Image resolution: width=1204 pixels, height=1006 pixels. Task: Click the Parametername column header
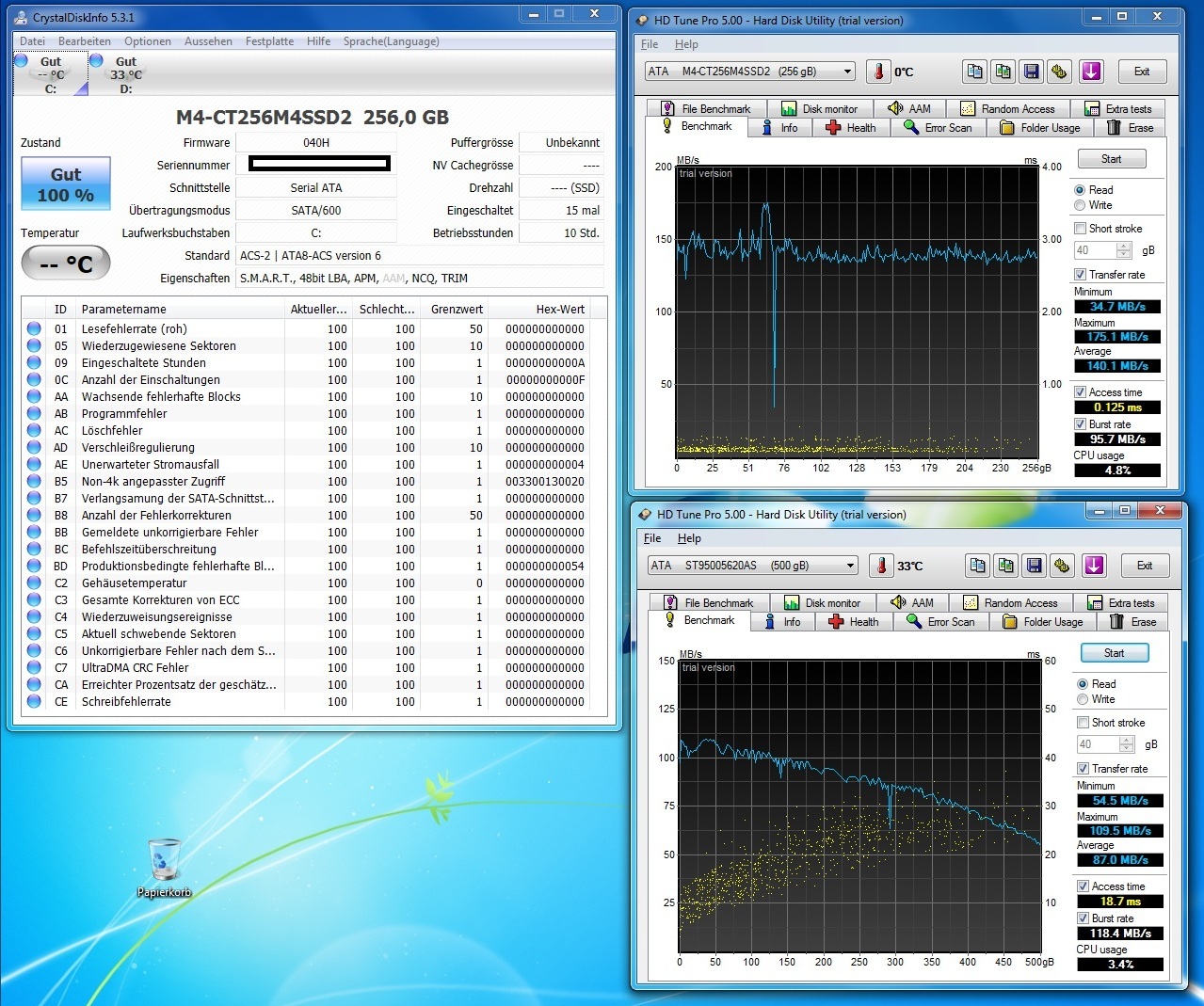181,310
